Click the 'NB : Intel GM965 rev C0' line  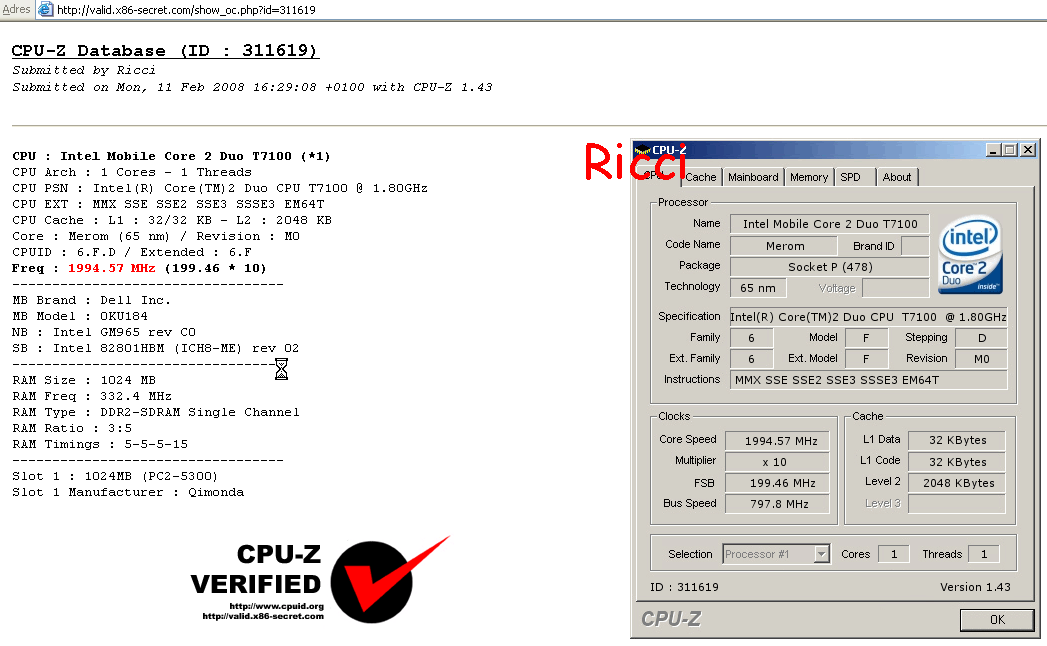point(104,332)
